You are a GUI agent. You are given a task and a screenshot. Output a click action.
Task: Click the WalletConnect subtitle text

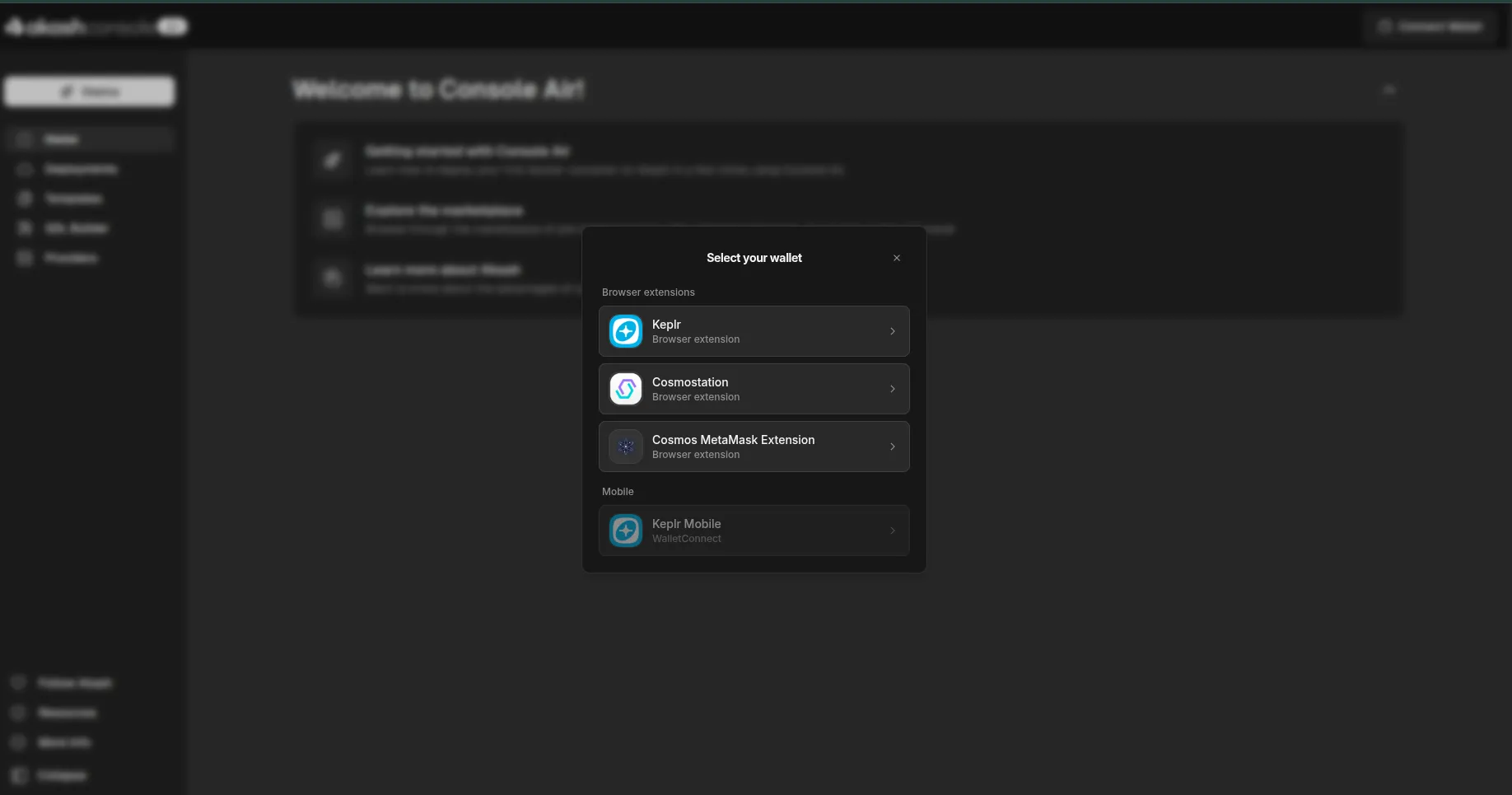(687, 539)
